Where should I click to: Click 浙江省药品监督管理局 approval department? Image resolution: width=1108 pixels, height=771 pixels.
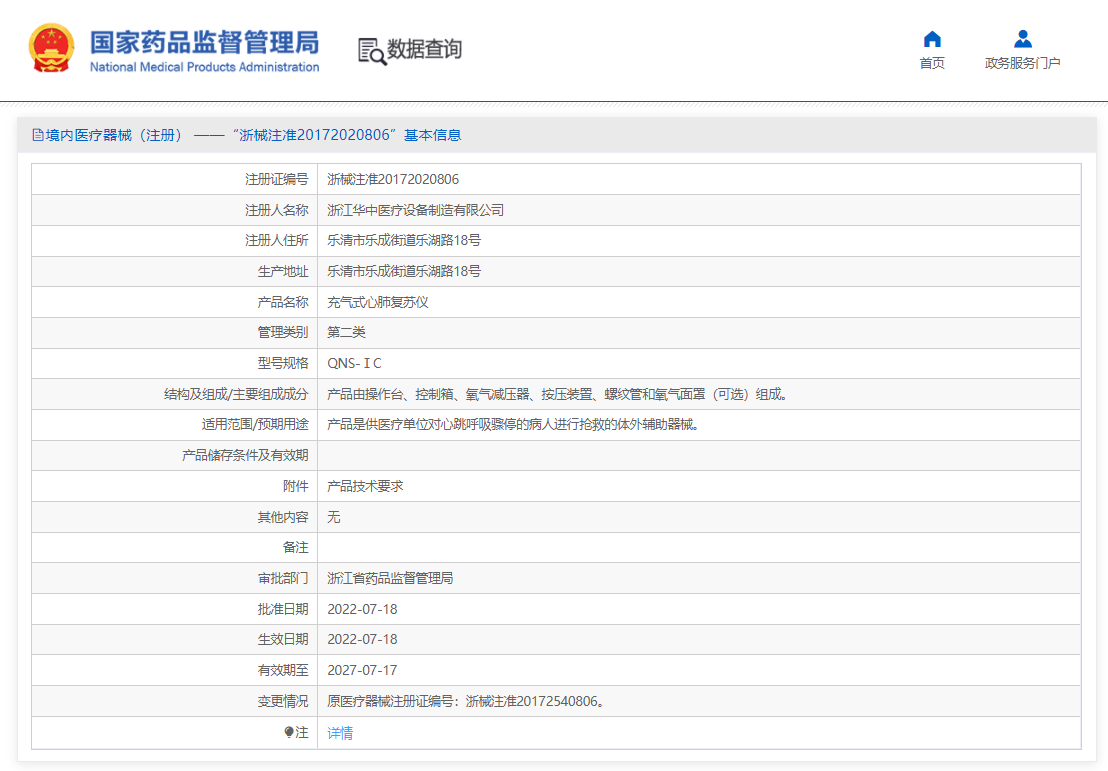pos(390,578)
